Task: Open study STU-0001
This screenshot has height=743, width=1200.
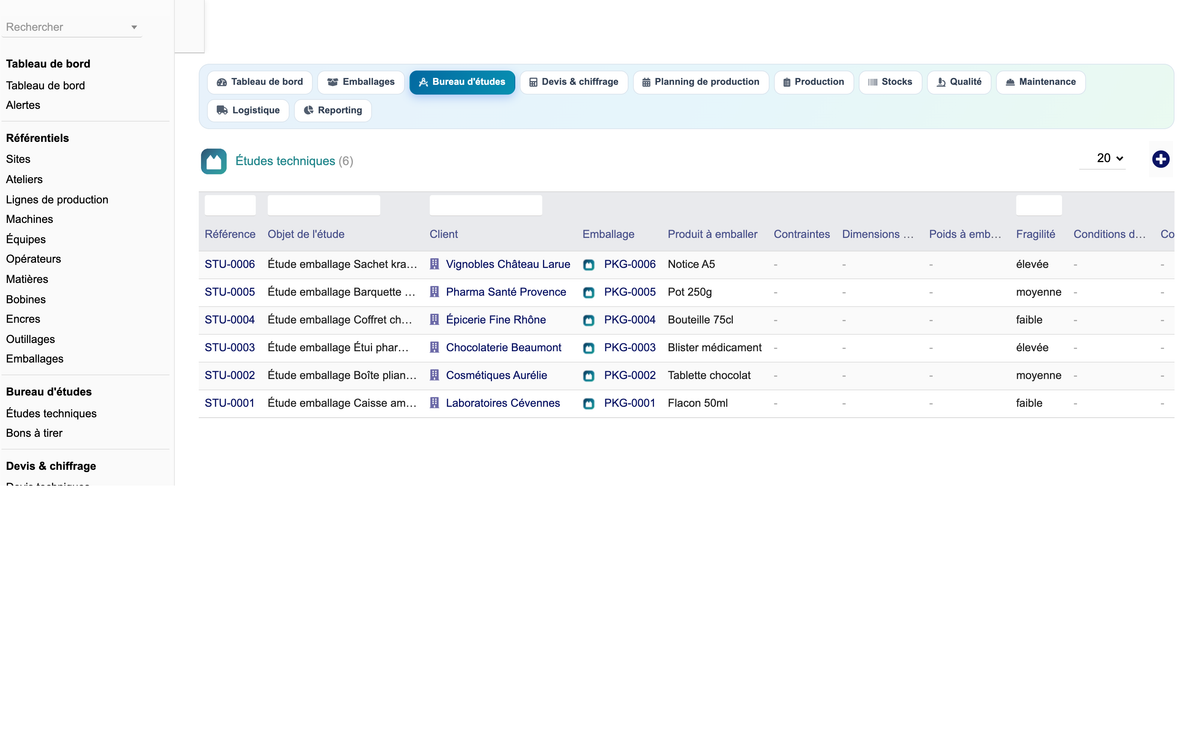Action: (230, 403)
